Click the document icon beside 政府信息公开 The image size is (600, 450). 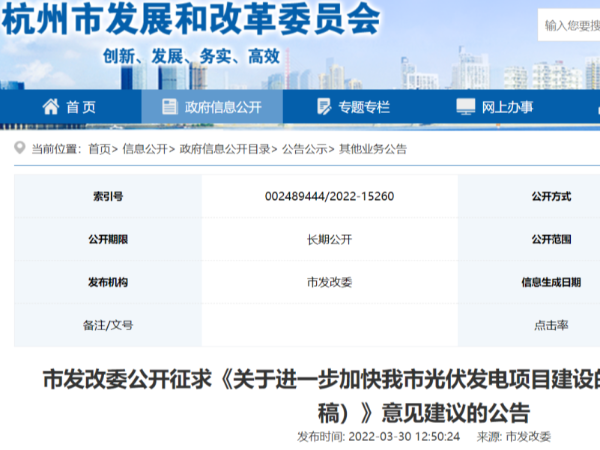tap(168, 107)
